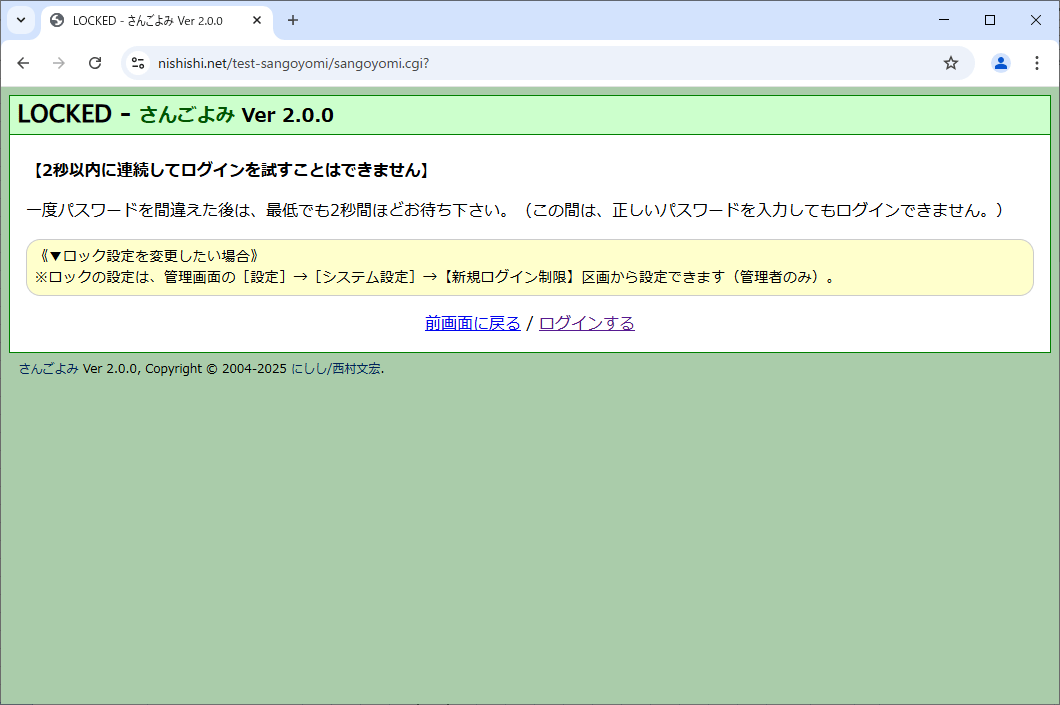Maximize the browser window
The image size is (1060, 705).
coord(990,20)
